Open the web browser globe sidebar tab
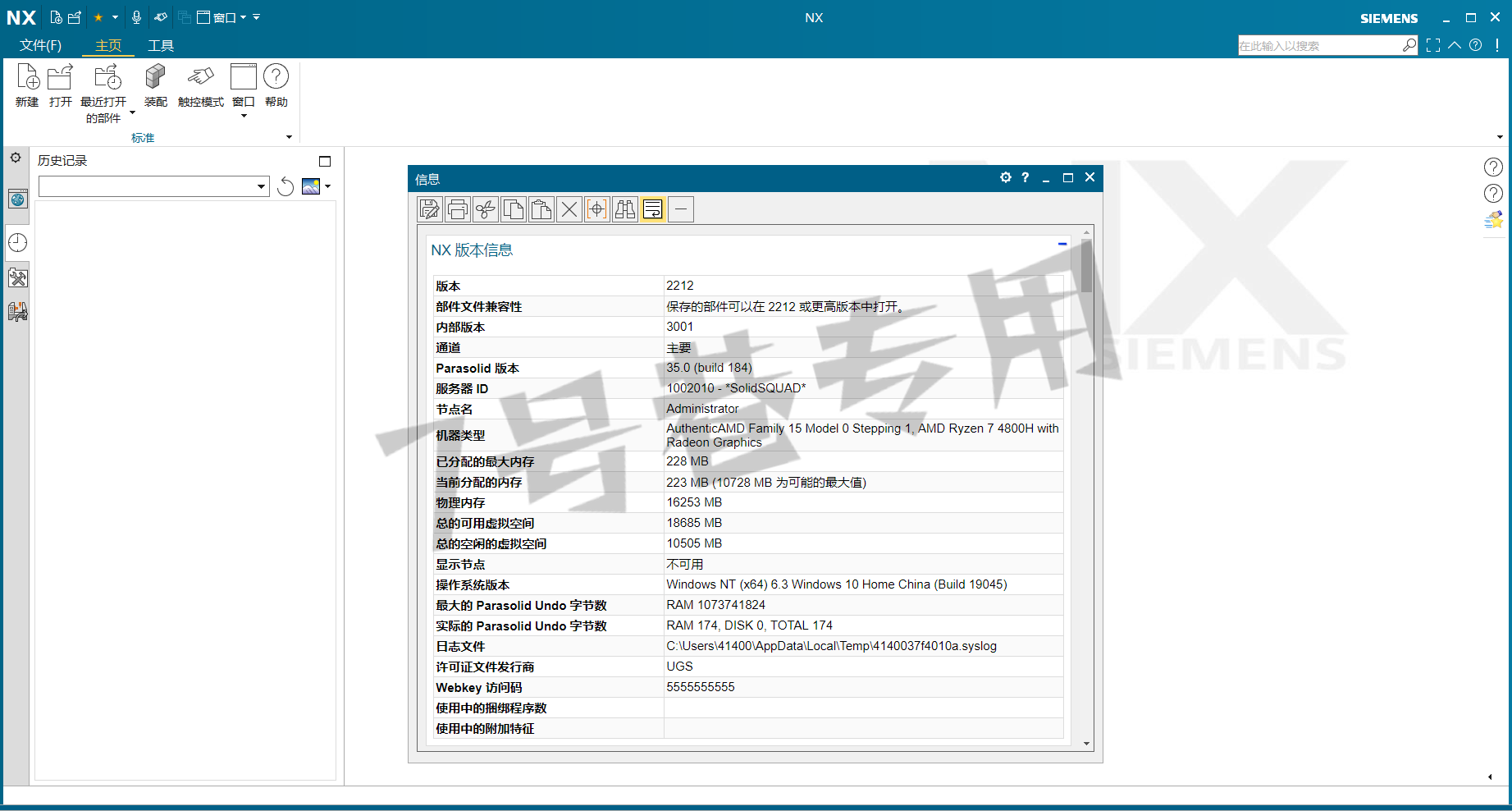This screenshot has width=1512, height=811. coord(18,199)
